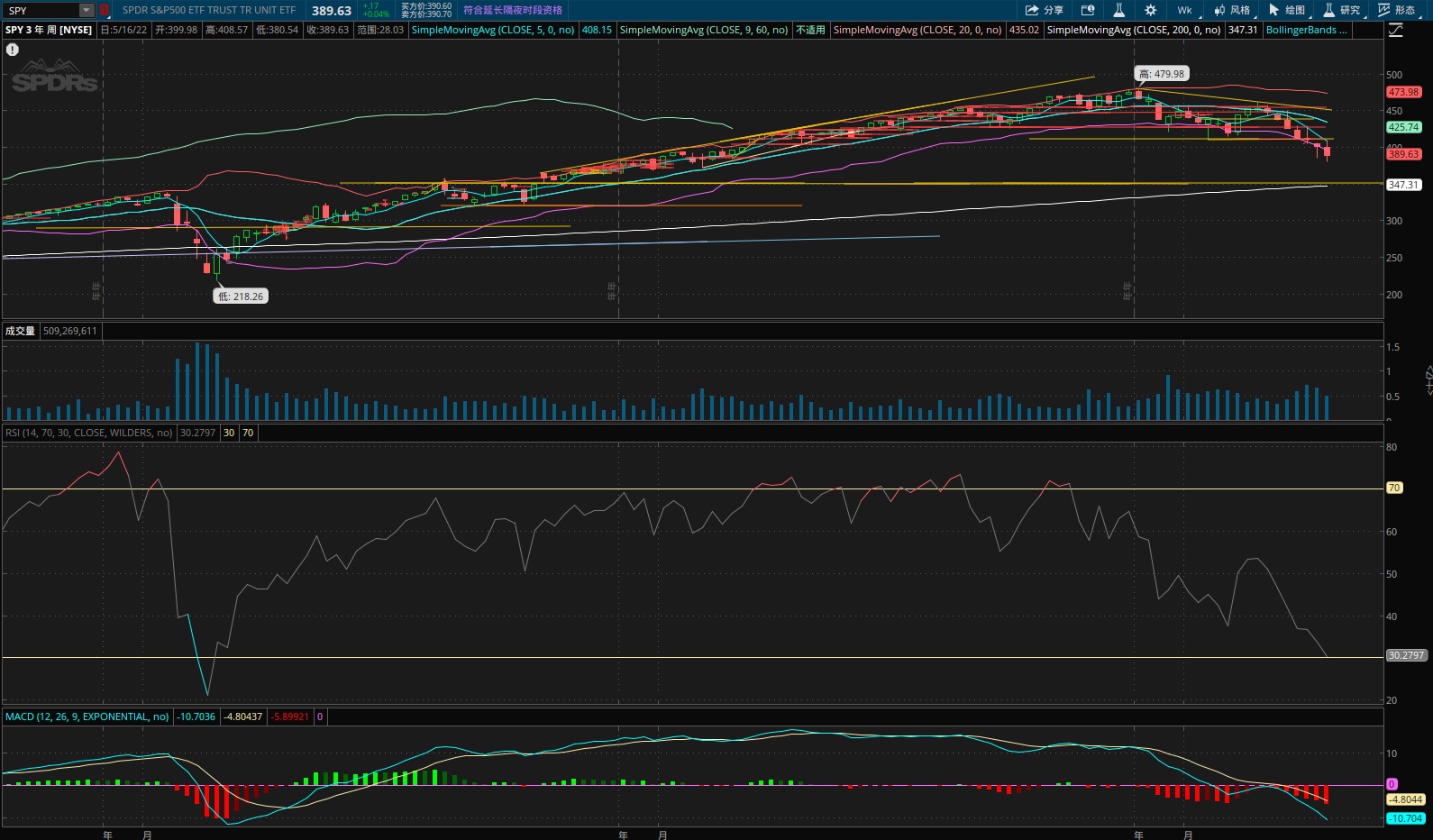
Task: Click the 不适用 SMA value label
Action: coord(810,30)
